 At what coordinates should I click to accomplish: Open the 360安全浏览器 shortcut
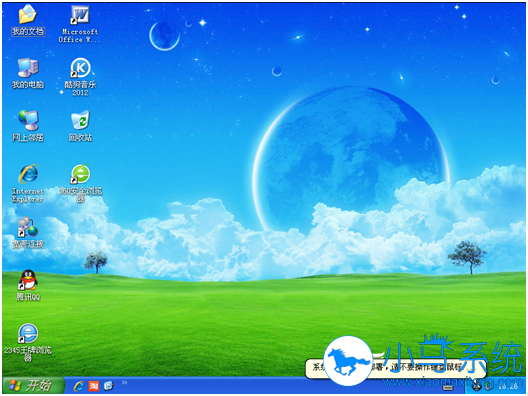tap(80, 183)
